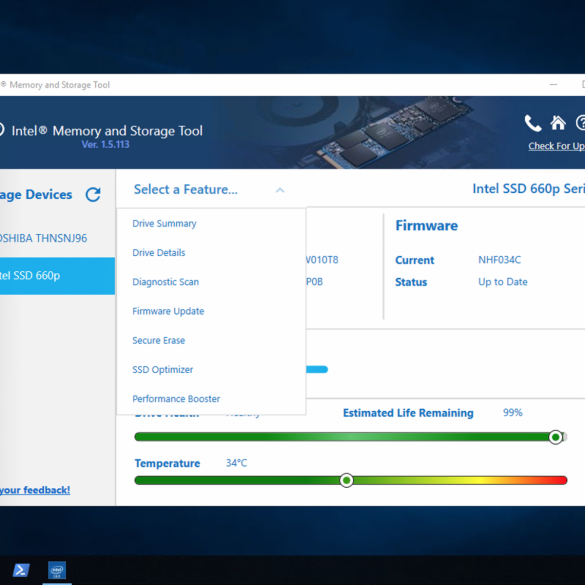Click the Intel tool taskbar icon
The image size is (585, 585).
click(57, 570)
